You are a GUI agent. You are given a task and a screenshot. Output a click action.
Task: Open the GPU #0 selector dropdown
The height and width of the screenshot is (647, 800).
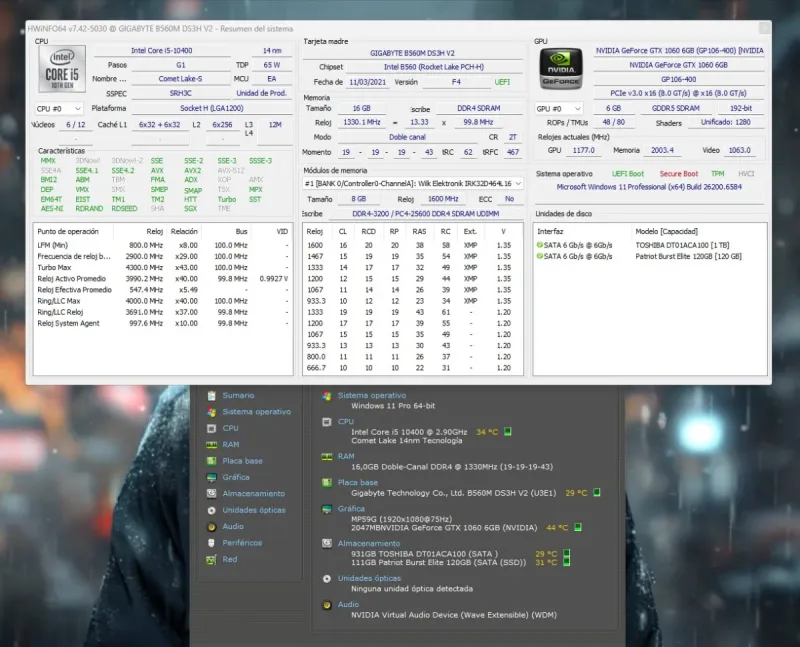(558, 109)
